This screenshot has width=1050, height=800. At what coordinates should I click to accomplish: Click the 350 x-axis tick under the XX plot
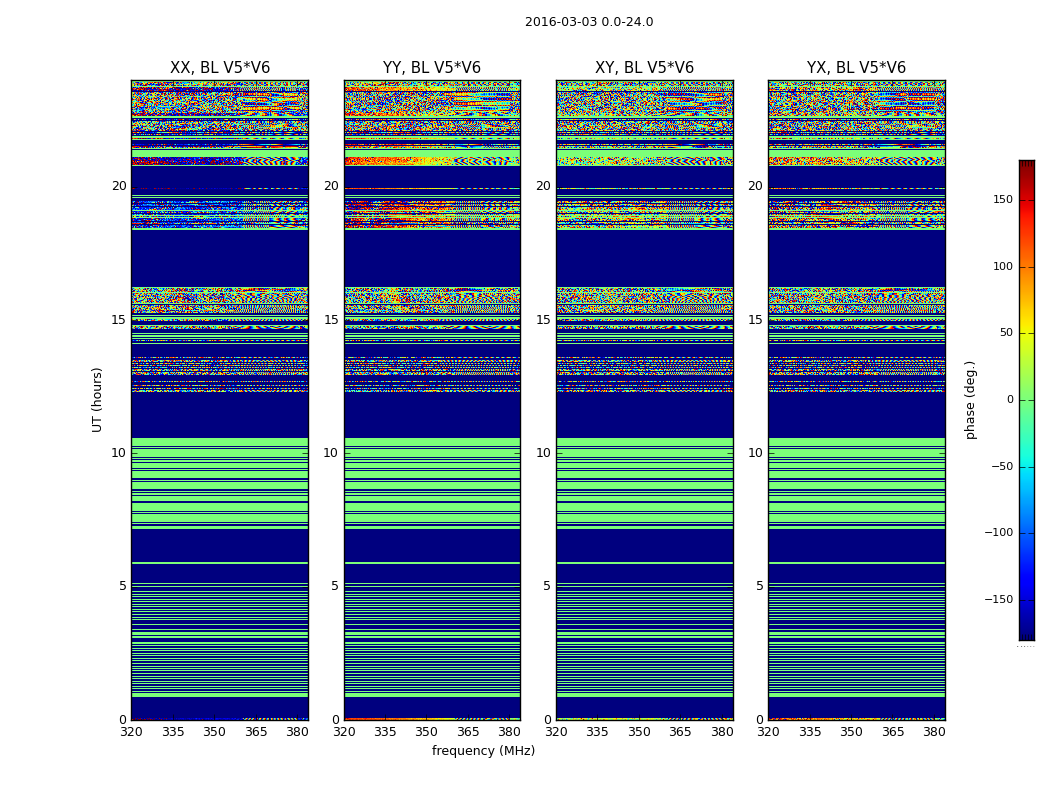214,732
